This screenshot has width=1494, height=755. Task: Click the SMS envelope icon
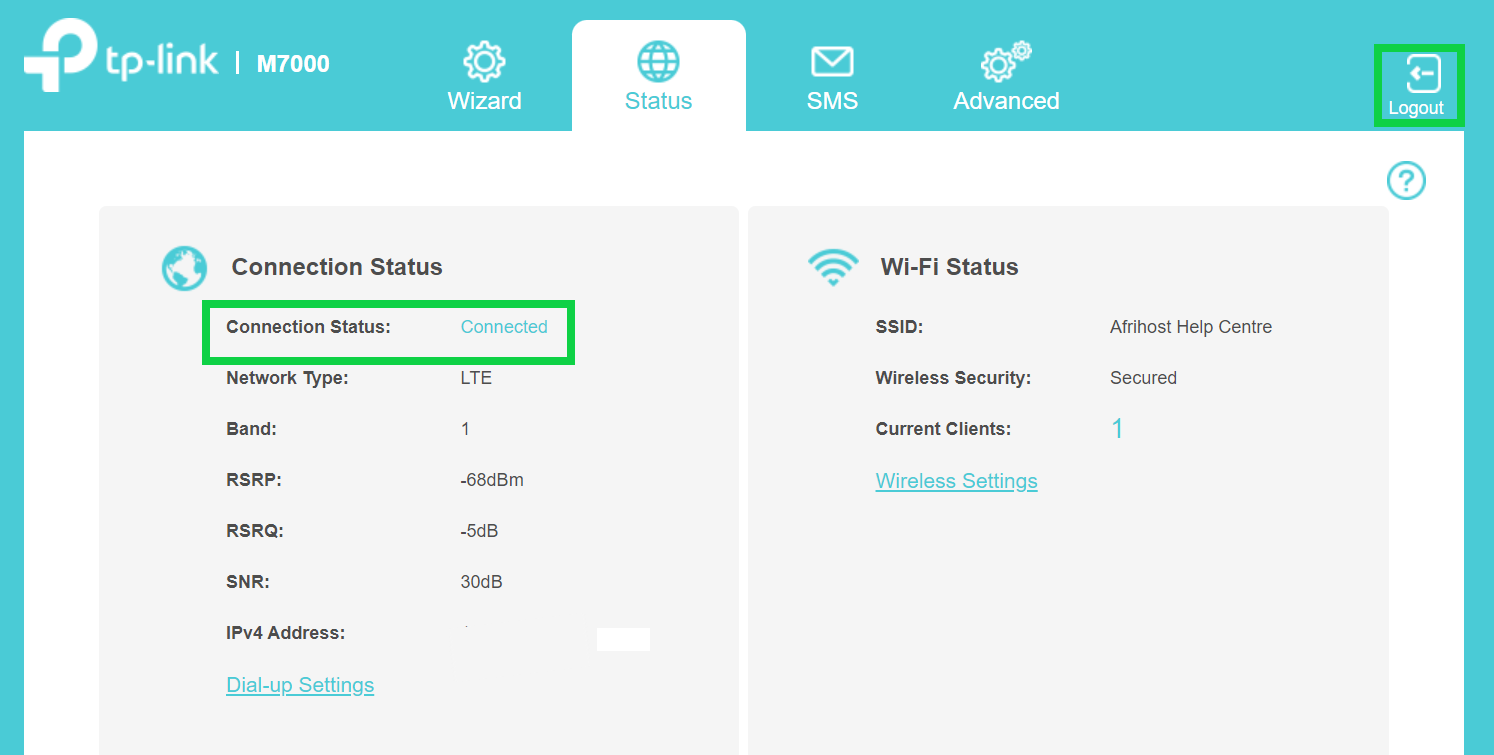(x=832, y=62)
